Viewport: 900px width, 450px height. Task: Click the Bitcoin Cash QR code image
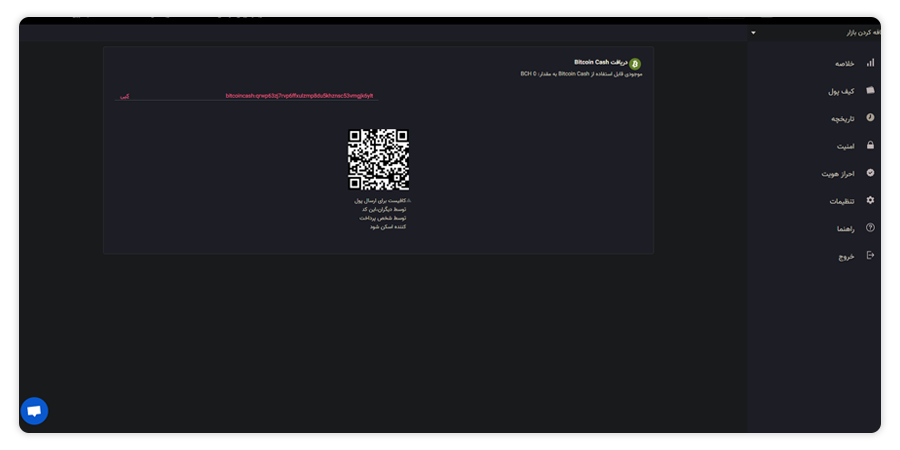point(378,159)
